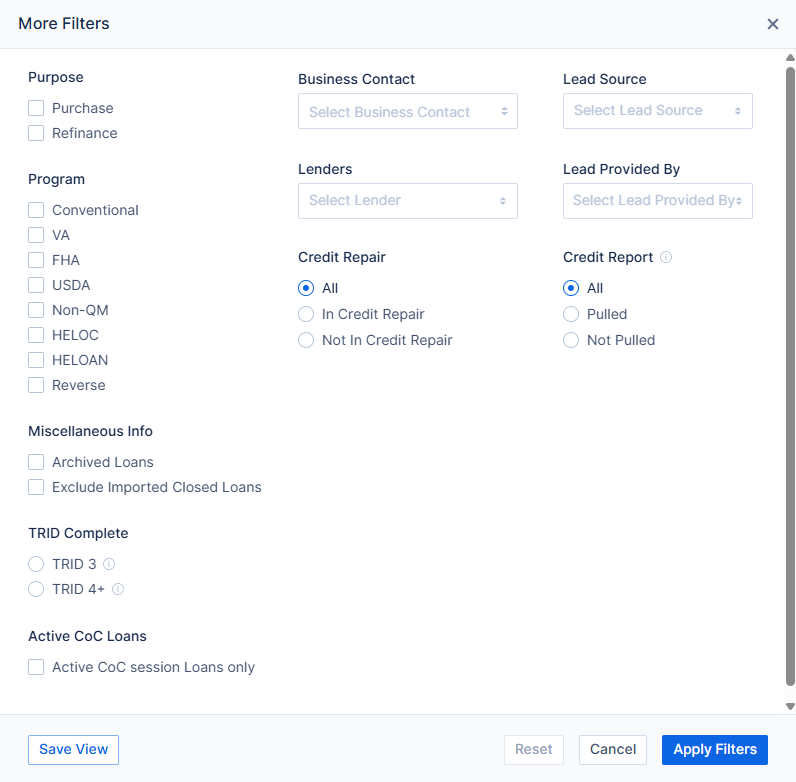
Task: Show the TRID 3 info tooltip icon
Action: [x=109, y=564]
